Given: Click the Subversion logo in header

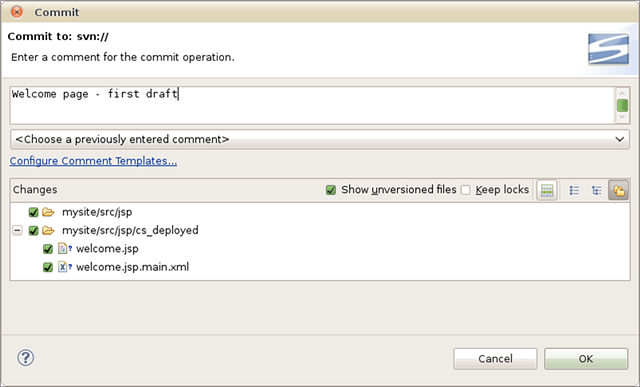Looking at the screenshot, I should point(608,49).
